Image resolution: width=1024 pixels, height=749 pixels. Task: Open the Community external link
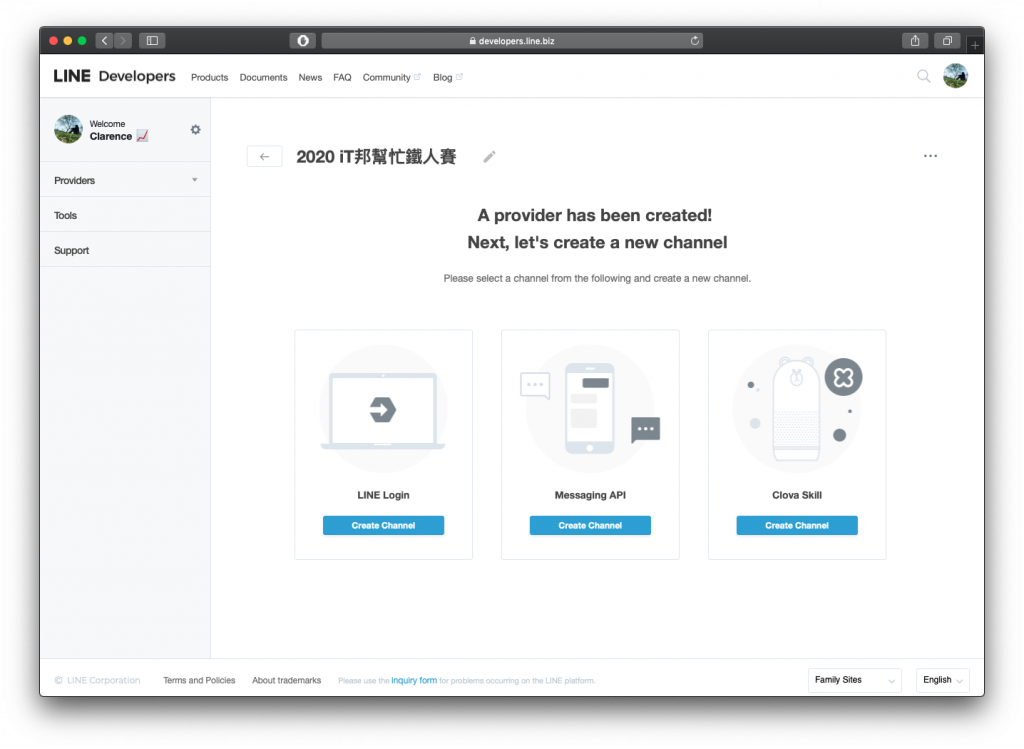click(391, 77)
